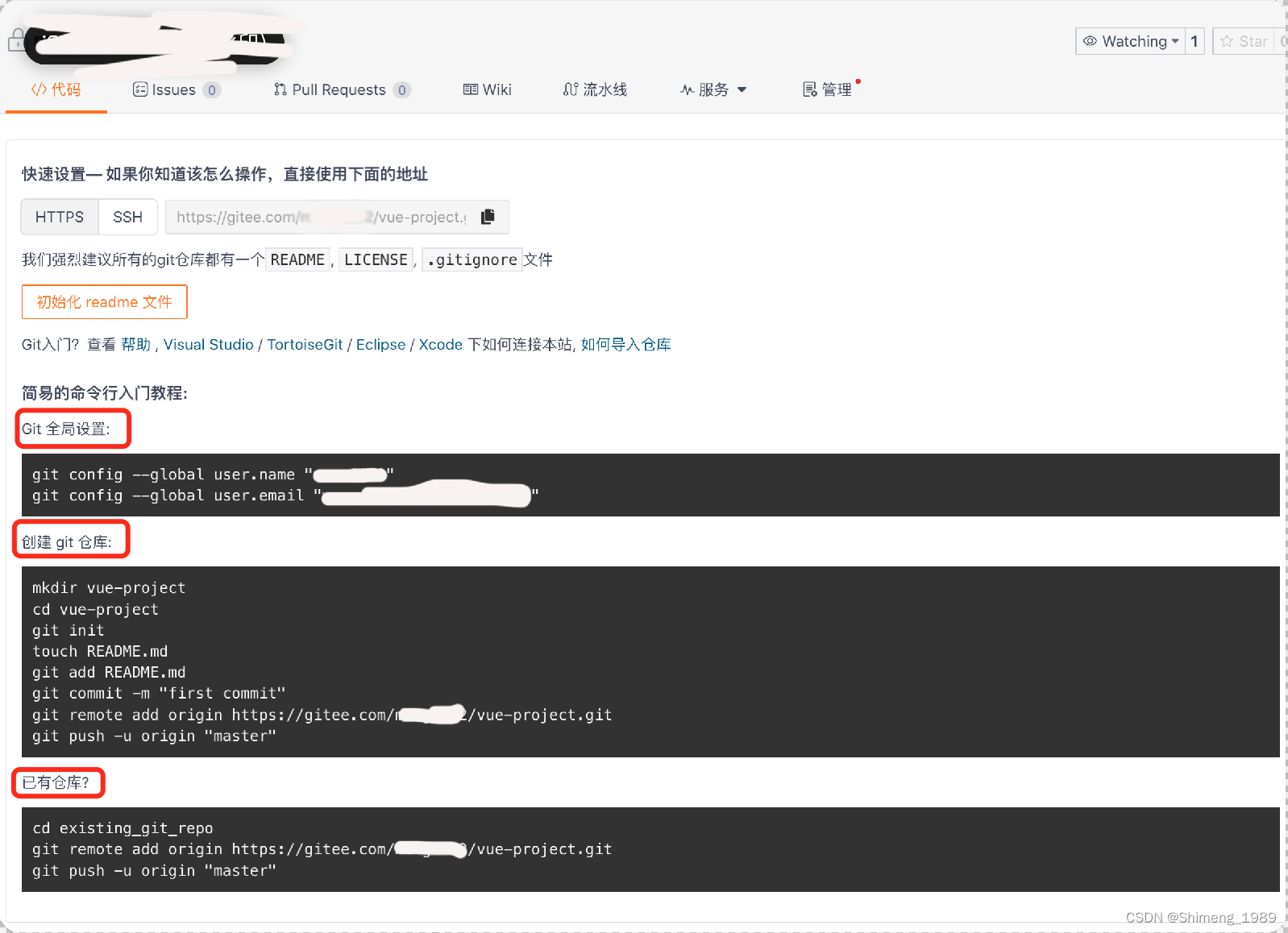Viewport: 1288px width, 933px height.
Task: Open the 代码 tab
Action: 56,89
